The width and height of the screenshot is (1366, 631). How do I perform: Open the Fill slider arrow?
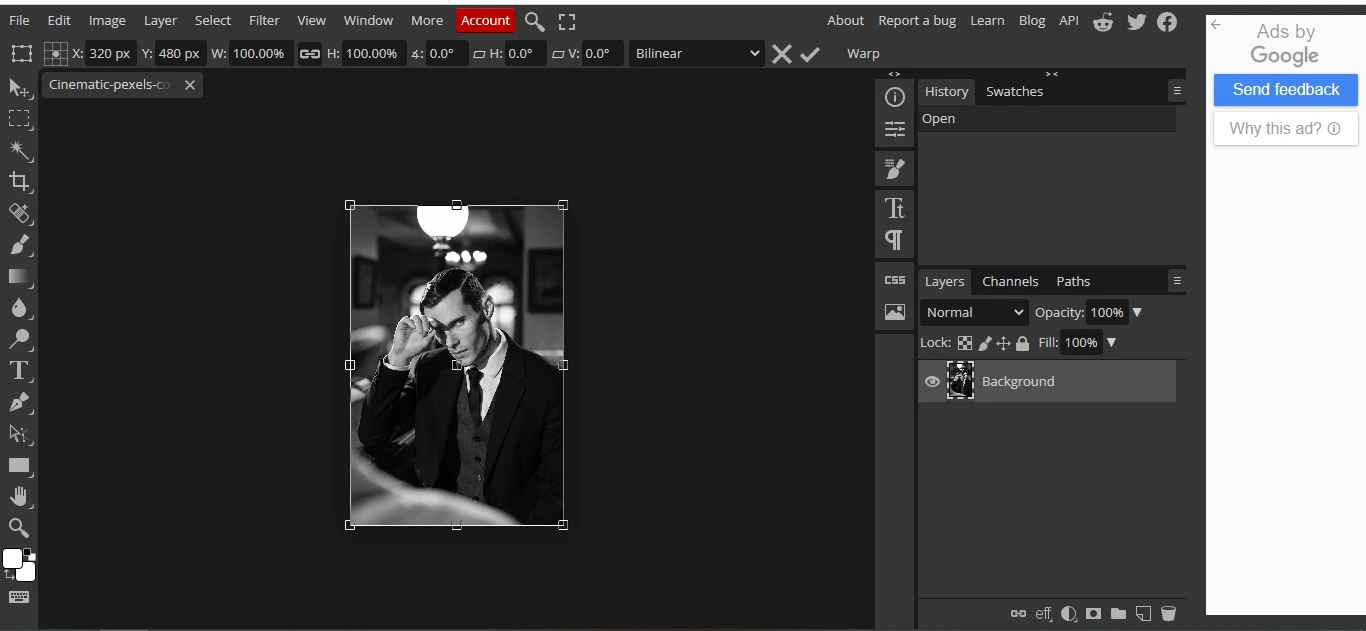click(x=1111, y=343)
